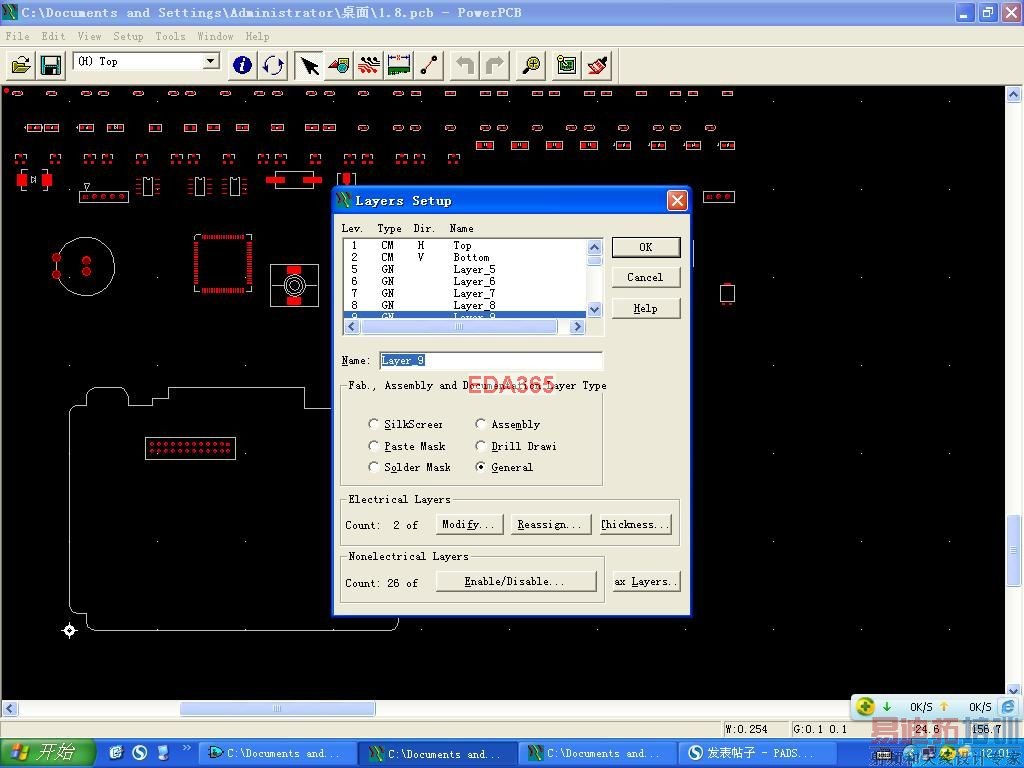Click the layer list scroll down arrow
This screenshot has height=768, width=1024.
(594, 310)
